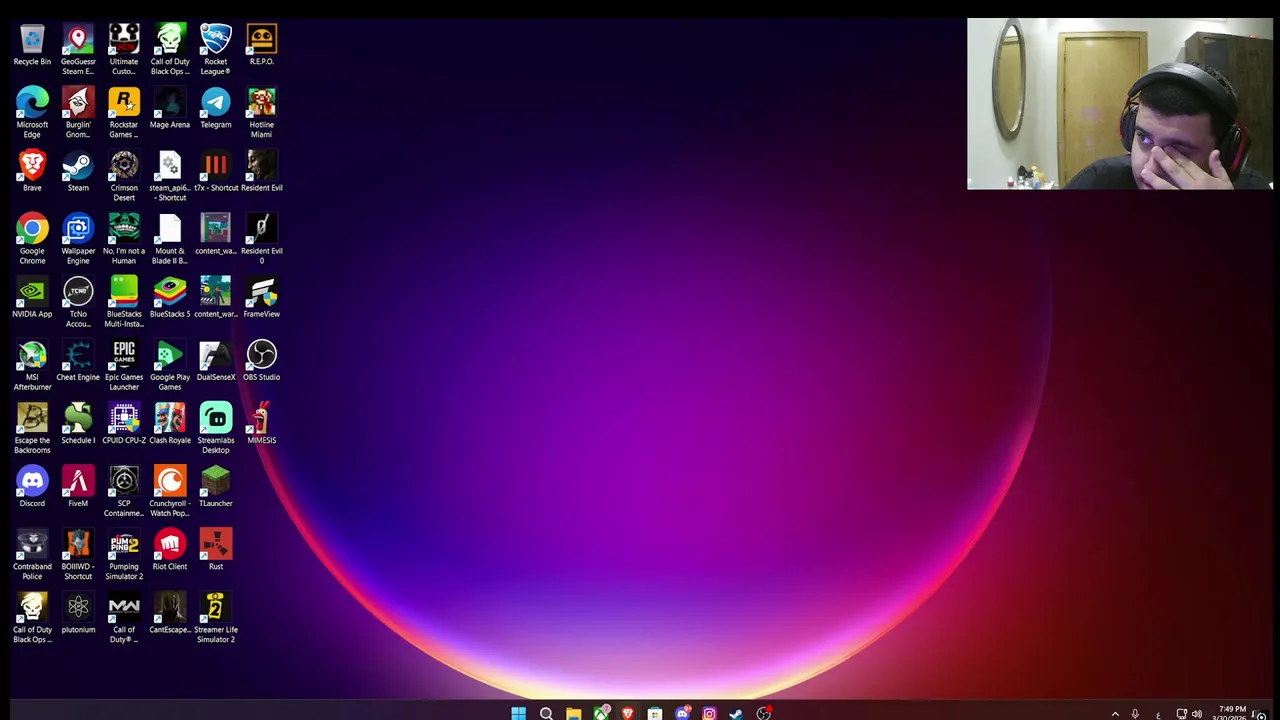Image resolution: width=1280 pixels, height=720 pixels.
Task: Expand the hidden system tray icons chevron
Action: 1115,714
